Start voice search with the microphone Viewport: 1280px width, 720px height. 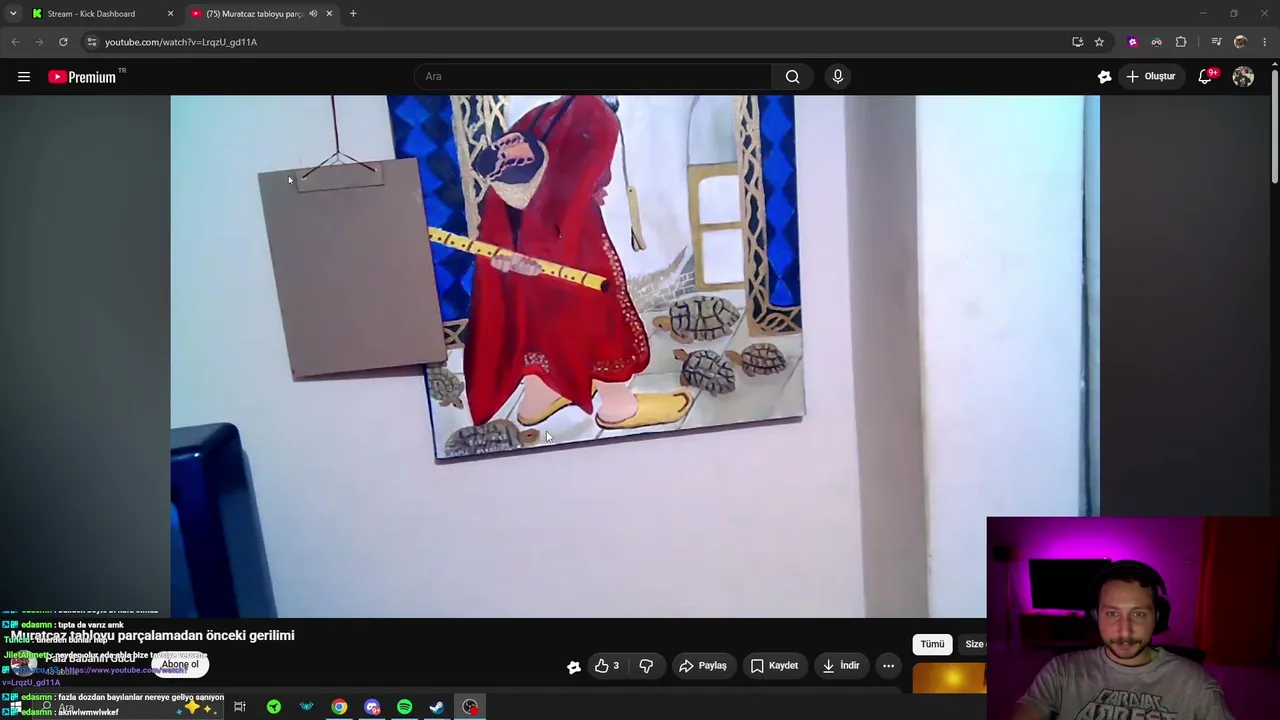pos(838,77)
